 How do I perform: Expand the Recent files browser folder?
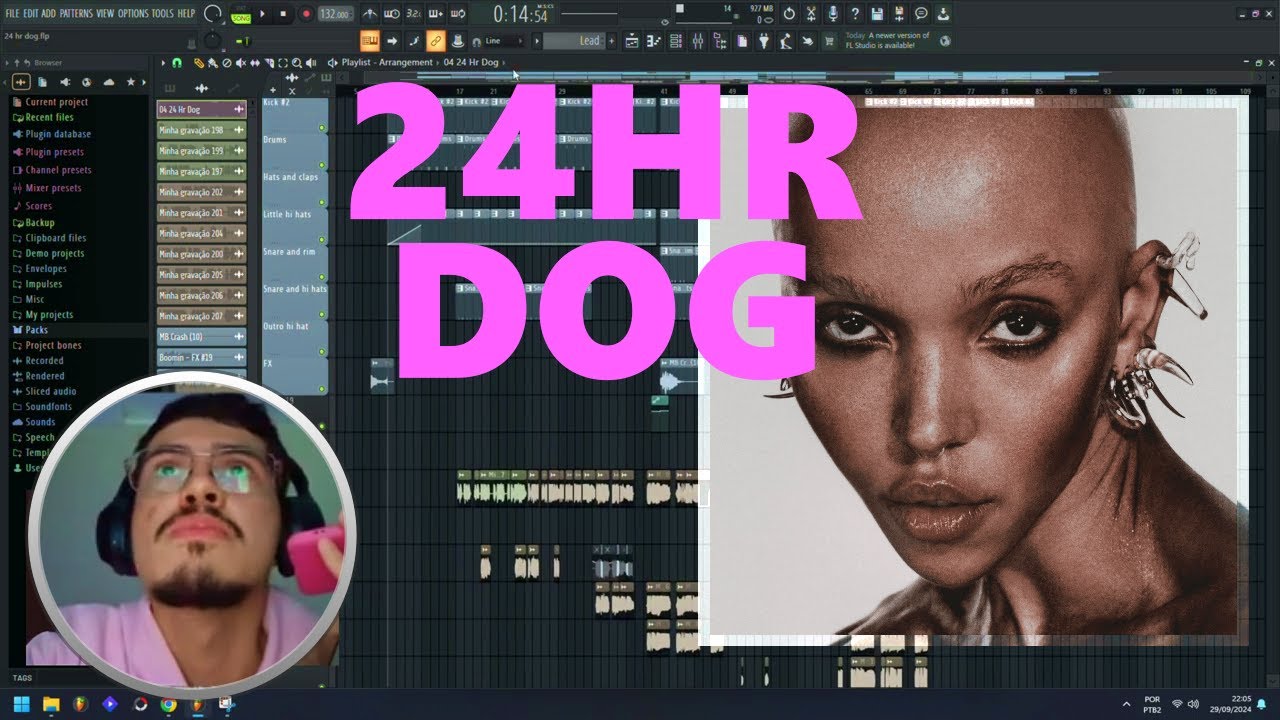pyautogui.click(x=49, y=117)
